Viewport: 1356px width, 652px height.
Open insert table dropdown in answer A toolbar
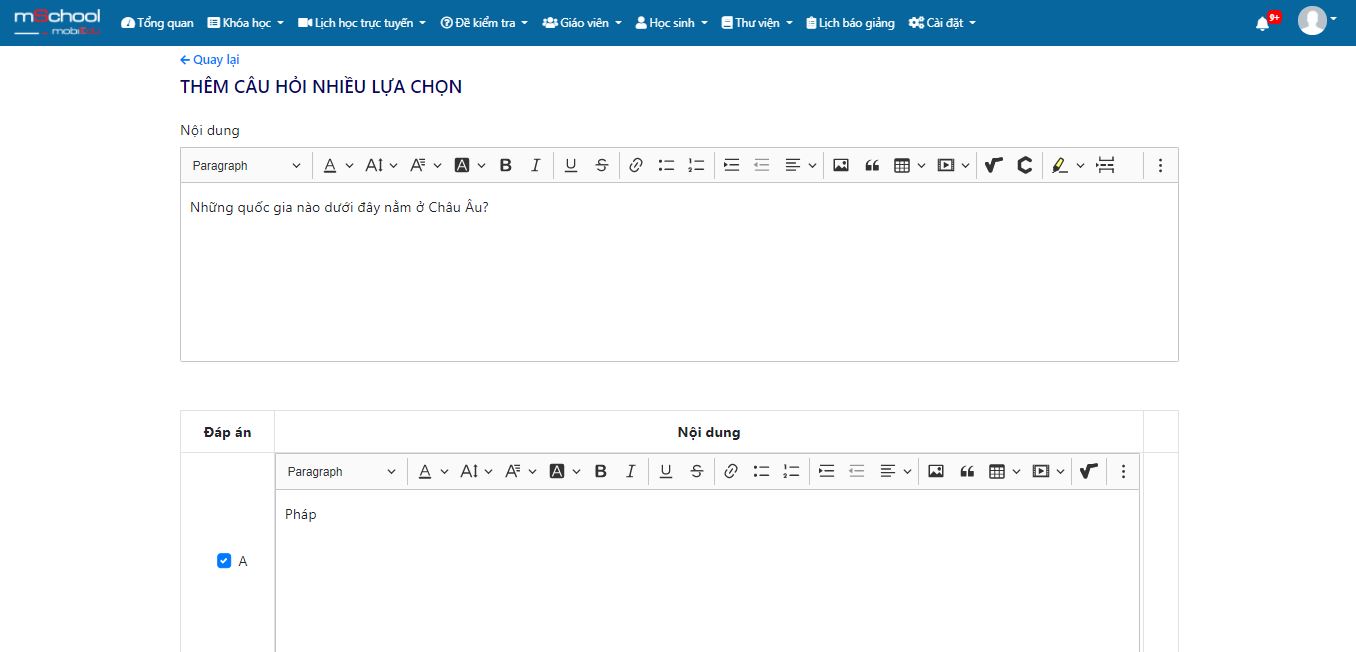point(1004,472)
